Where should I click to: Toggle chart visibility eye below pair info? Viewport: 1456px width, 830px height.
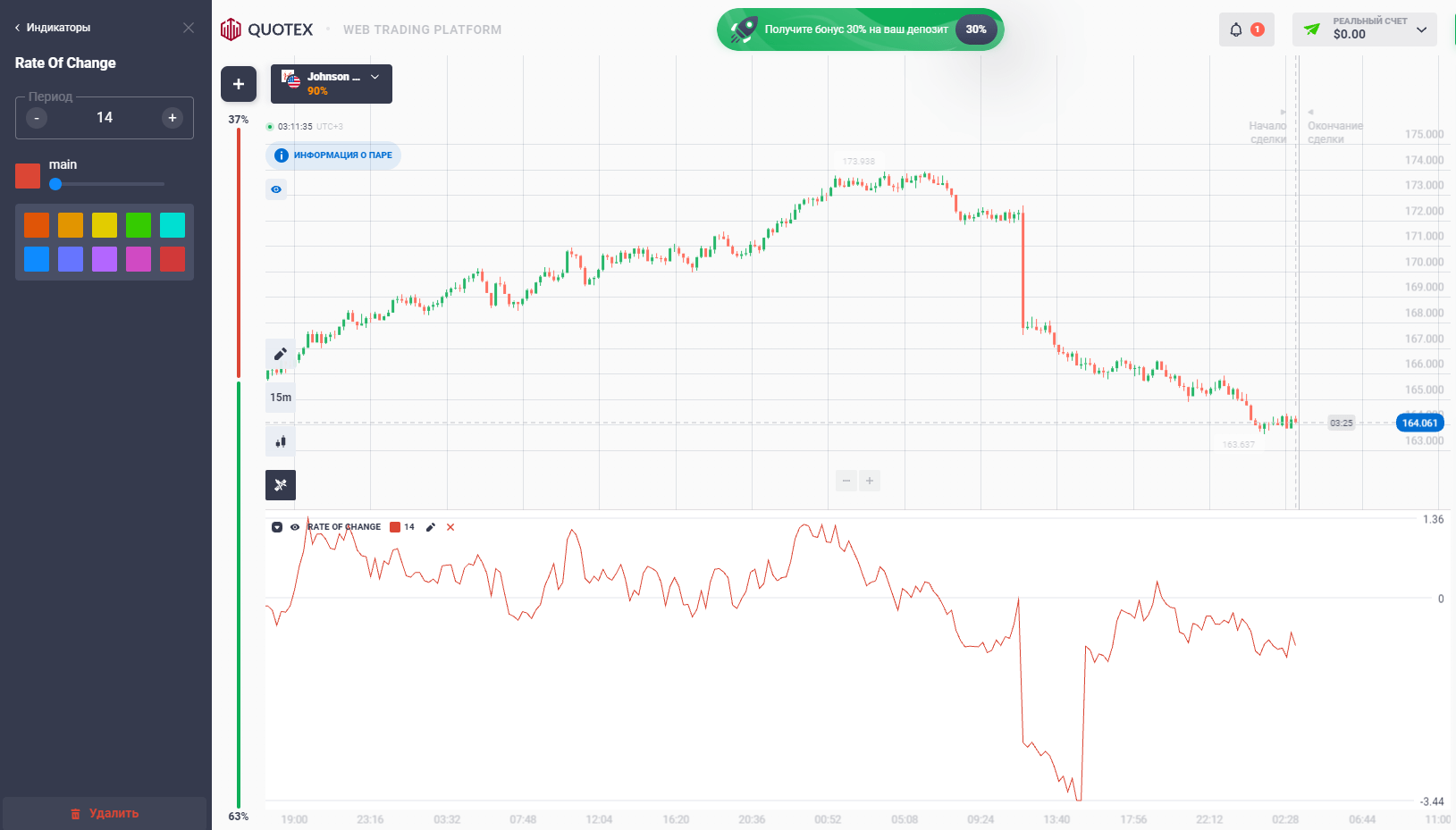[x=276, y=189]
